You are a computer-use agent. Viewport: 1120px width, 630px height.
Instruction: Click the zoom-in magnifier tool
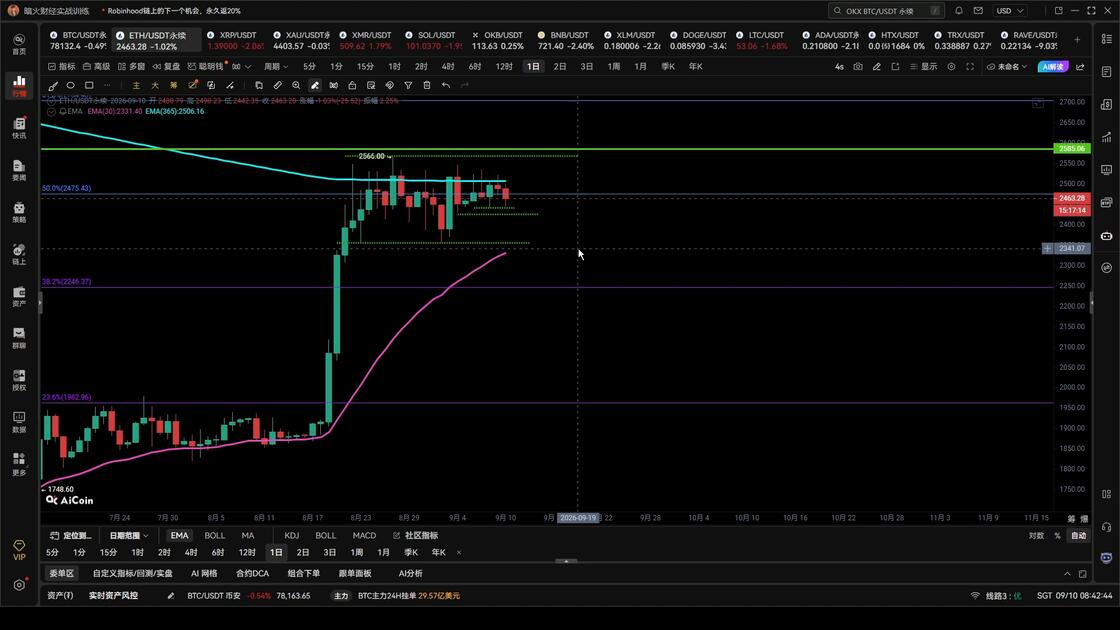(x=296, y=86)
